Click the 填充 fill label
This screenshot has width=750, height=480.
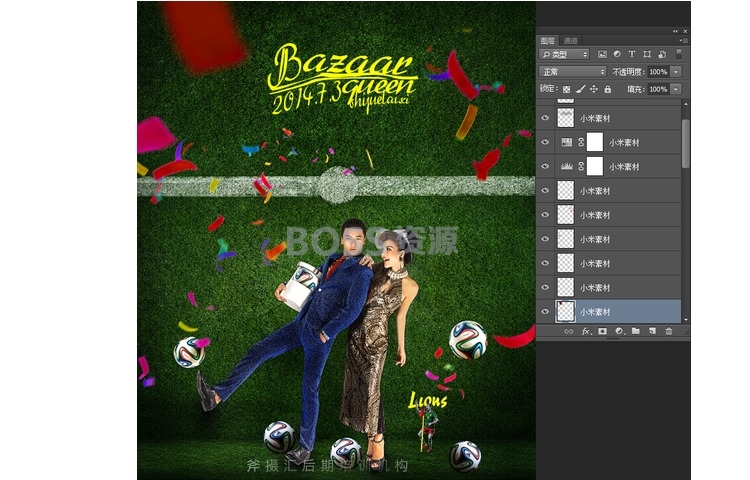(x=636, y=89)
